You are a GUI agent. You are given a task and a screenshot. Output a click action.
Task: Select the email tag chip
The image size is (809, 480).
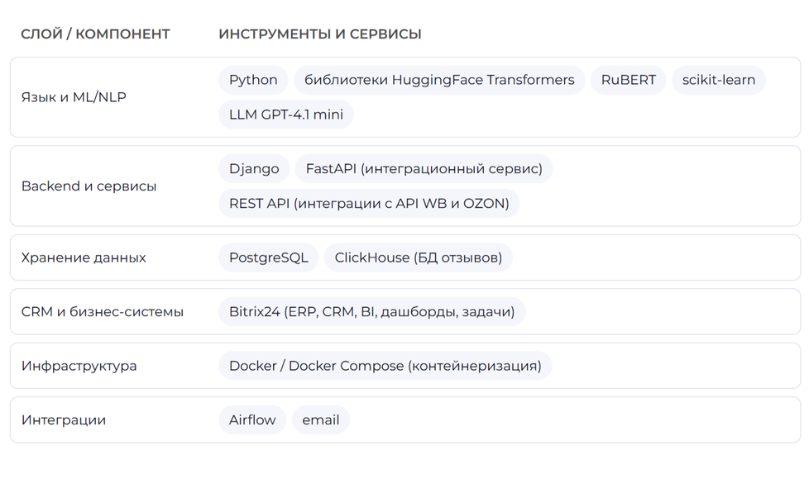coord(321,420)
